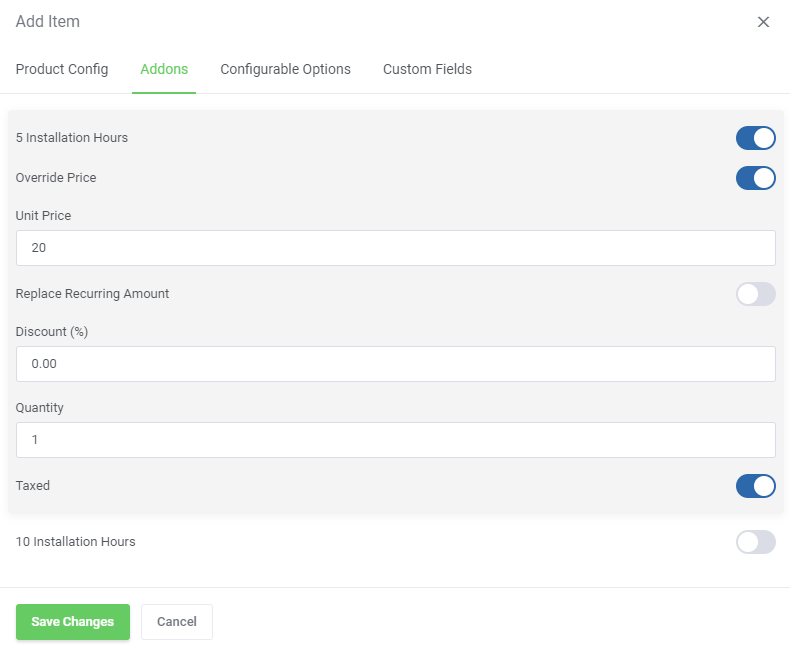Enable Replace Recurring Amount switch
The width and height of the screenshot is (790, 656).
[x=756, y=294]
